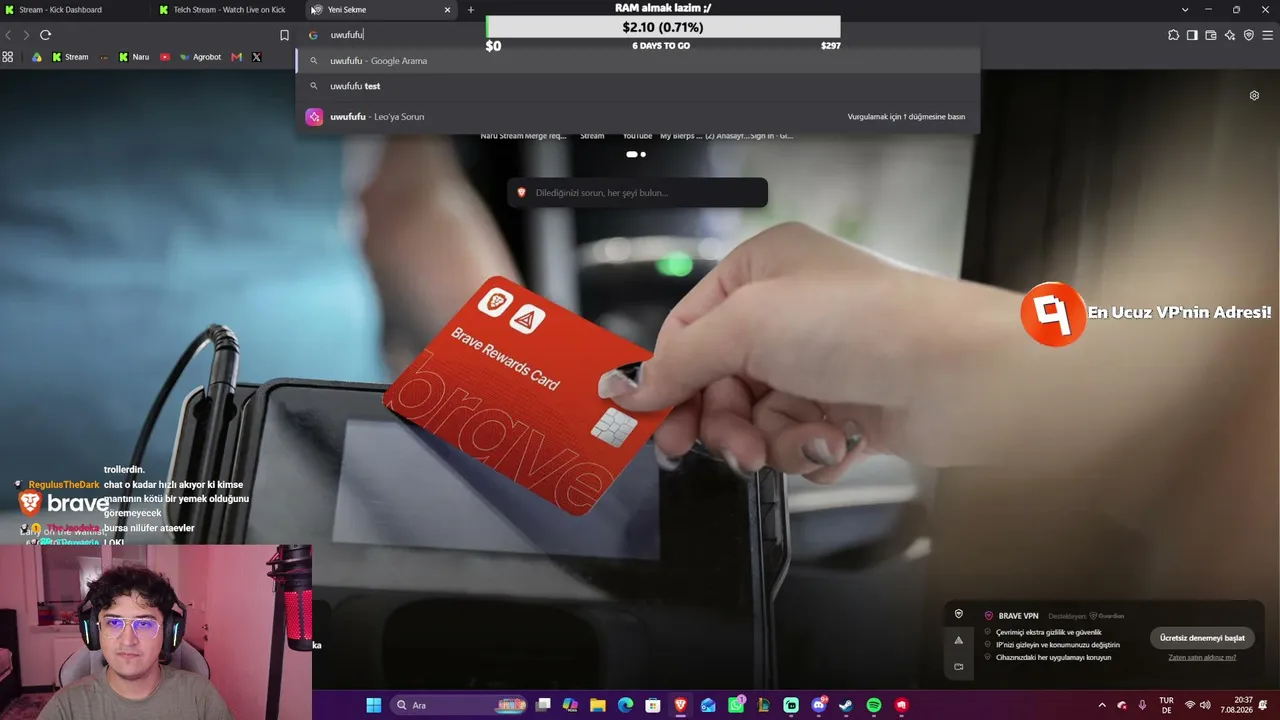Select the Yeni Sekme tab
This screenshot has width=1280, height=720.
pyautogui.click(x=380, y=10)
